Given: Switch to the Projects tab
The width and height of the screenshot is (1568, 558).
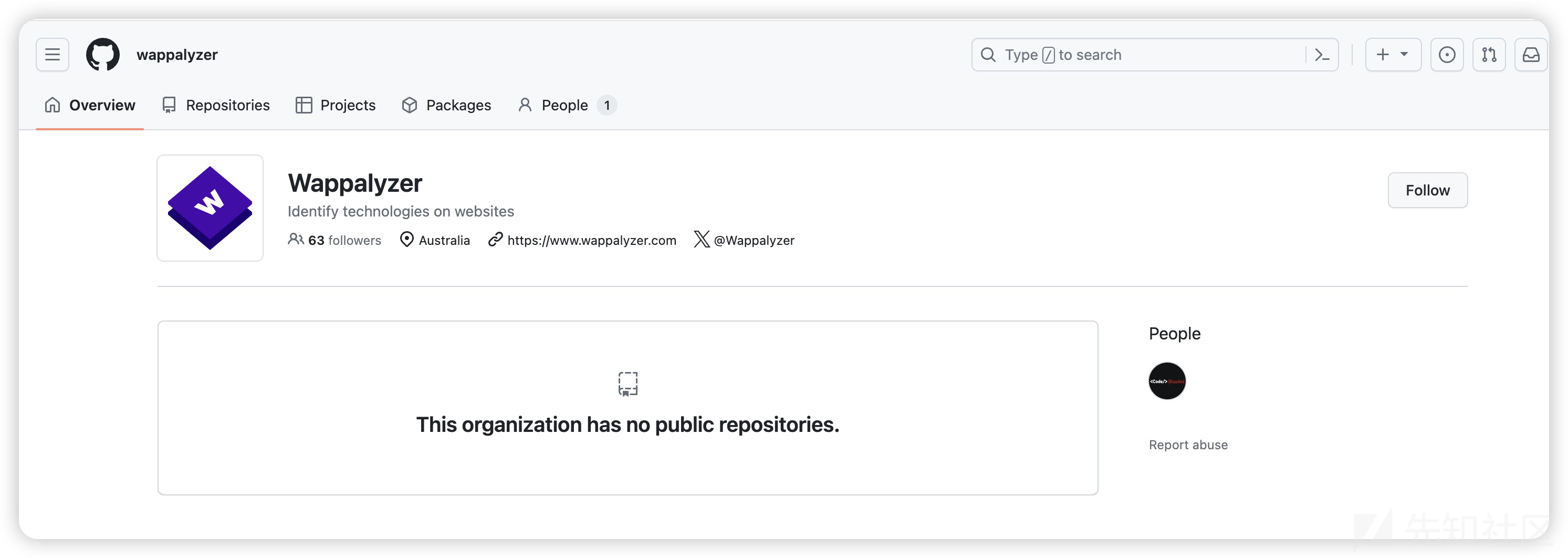Looking at the screenshot, I should pyautogui.click(x=336, y=106).
